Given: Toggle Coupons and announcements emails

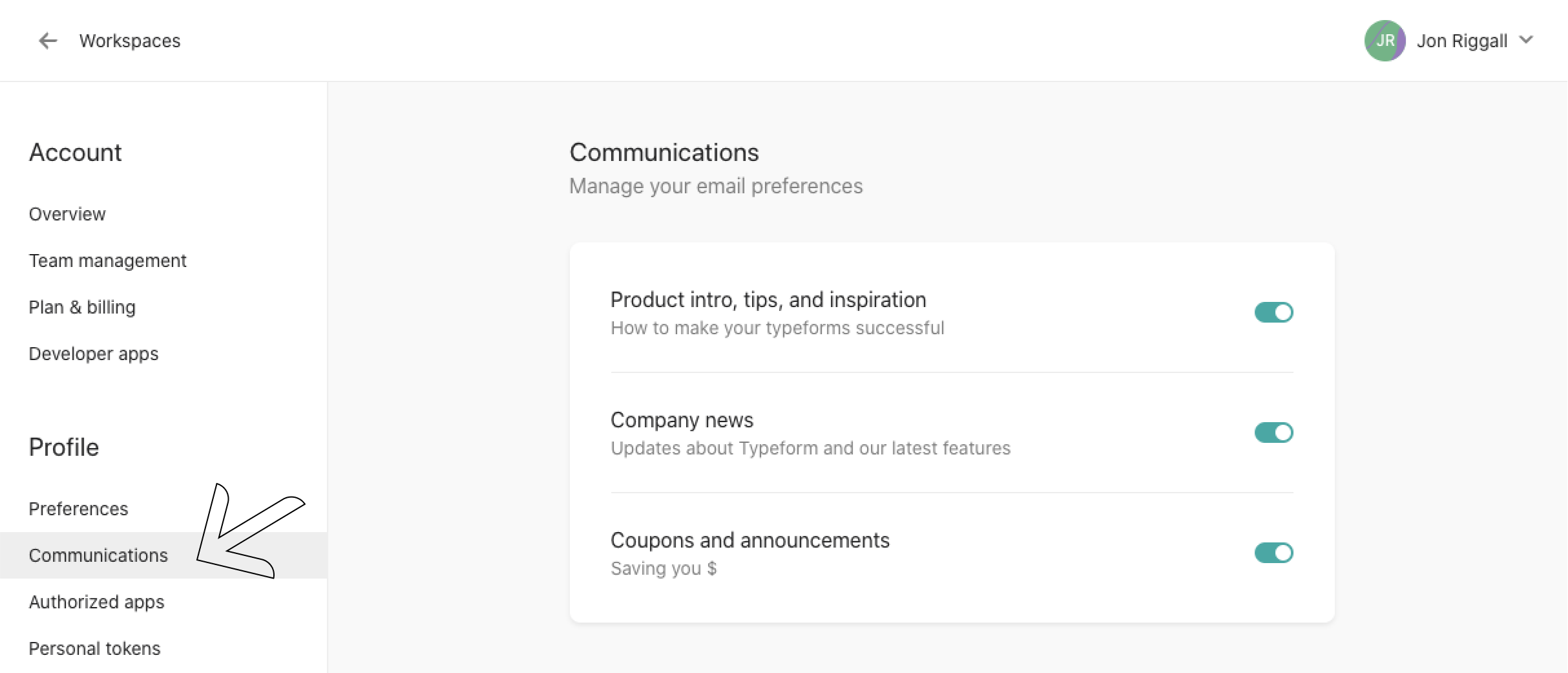Looking at the screenshot, I should click(1273, 553).
